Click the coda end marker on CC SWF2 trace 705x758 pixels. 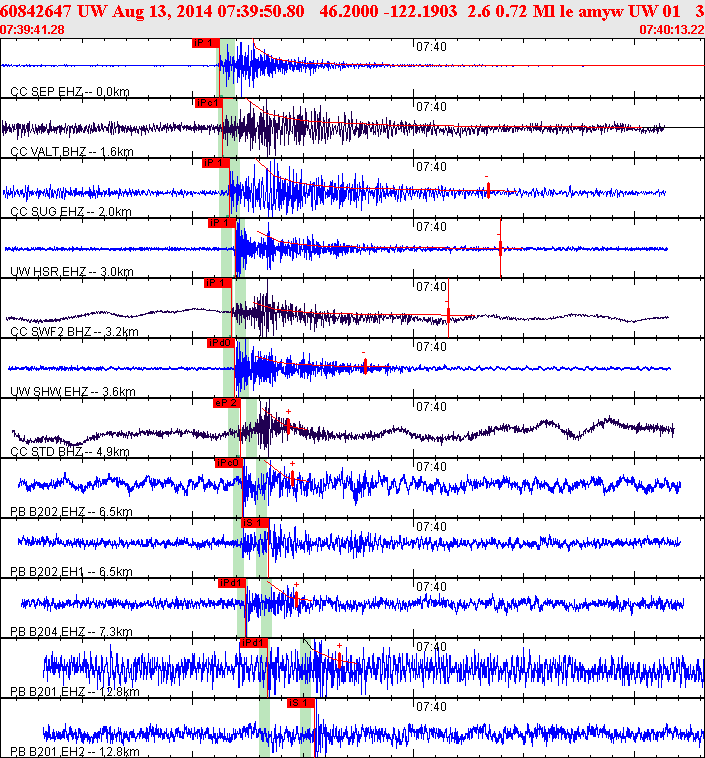(448, 314)
